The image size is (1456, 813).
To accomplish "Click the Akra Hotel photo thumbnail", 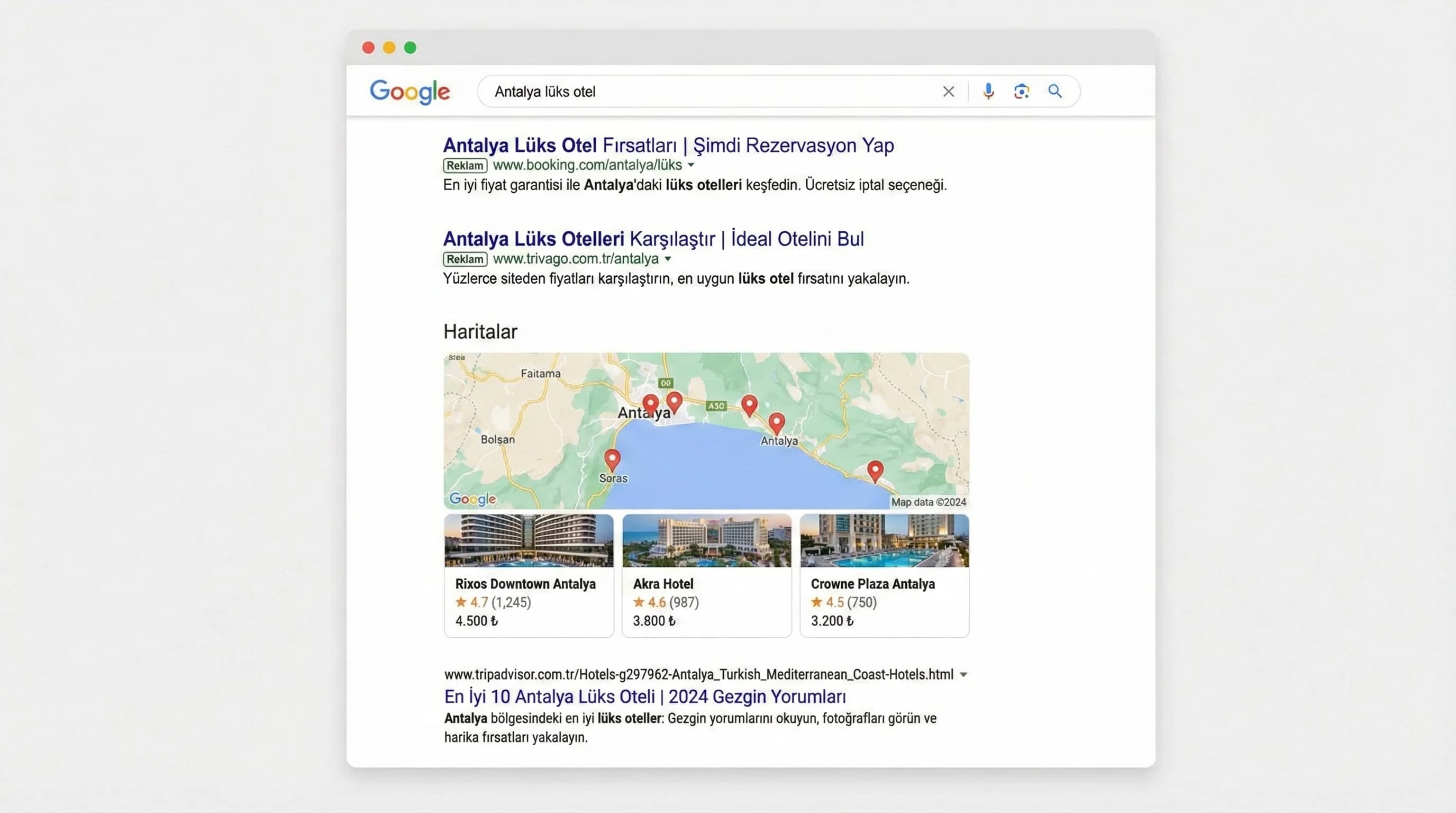I will click(706, 541).
